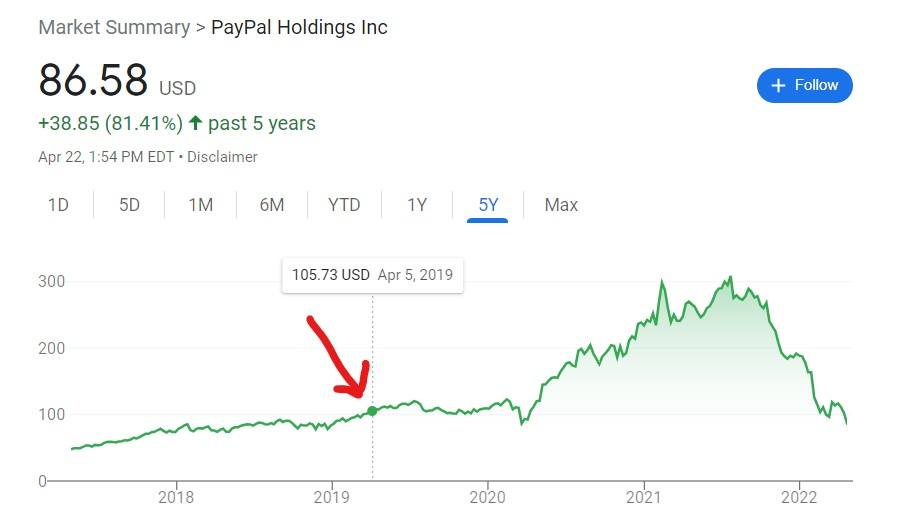Choose the 1M chart range
The width and height of the screenshot is (923, 517).
201,205
